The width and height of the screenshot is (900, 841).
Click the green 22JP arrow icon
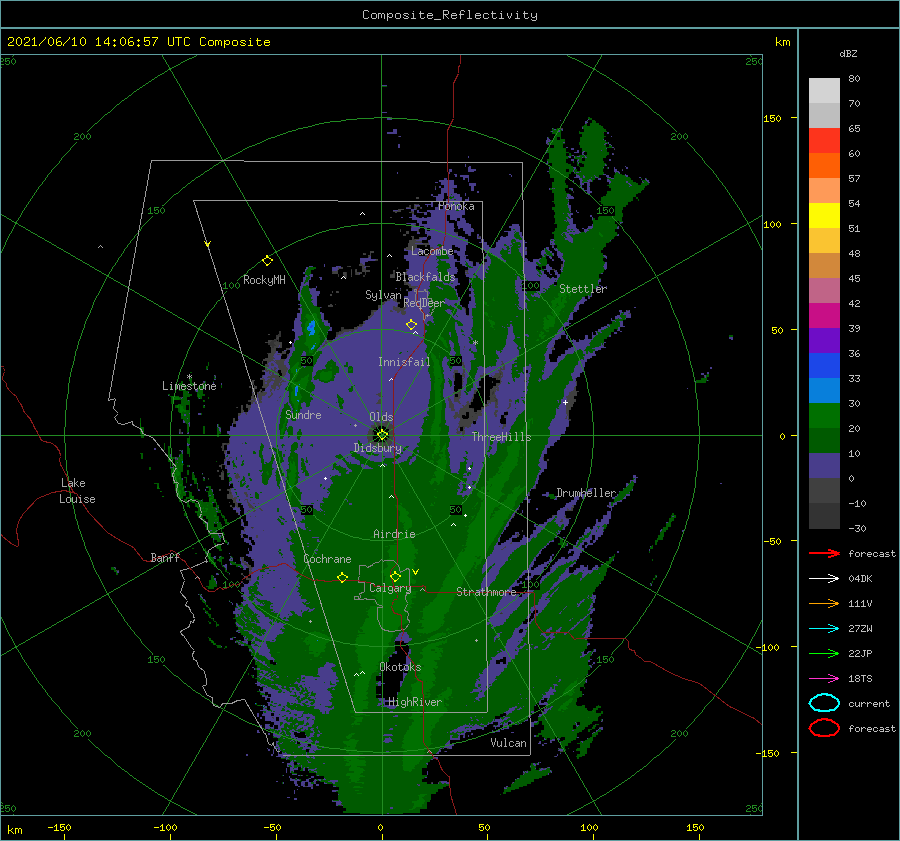pyautogui.click(x=824, y=653)
